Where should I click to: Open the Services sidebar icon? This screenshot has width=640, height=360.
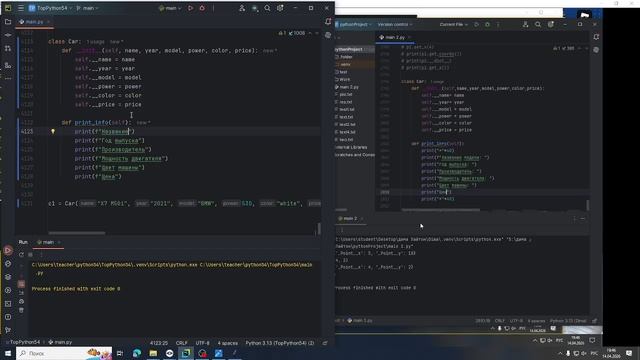pos(8,290)
